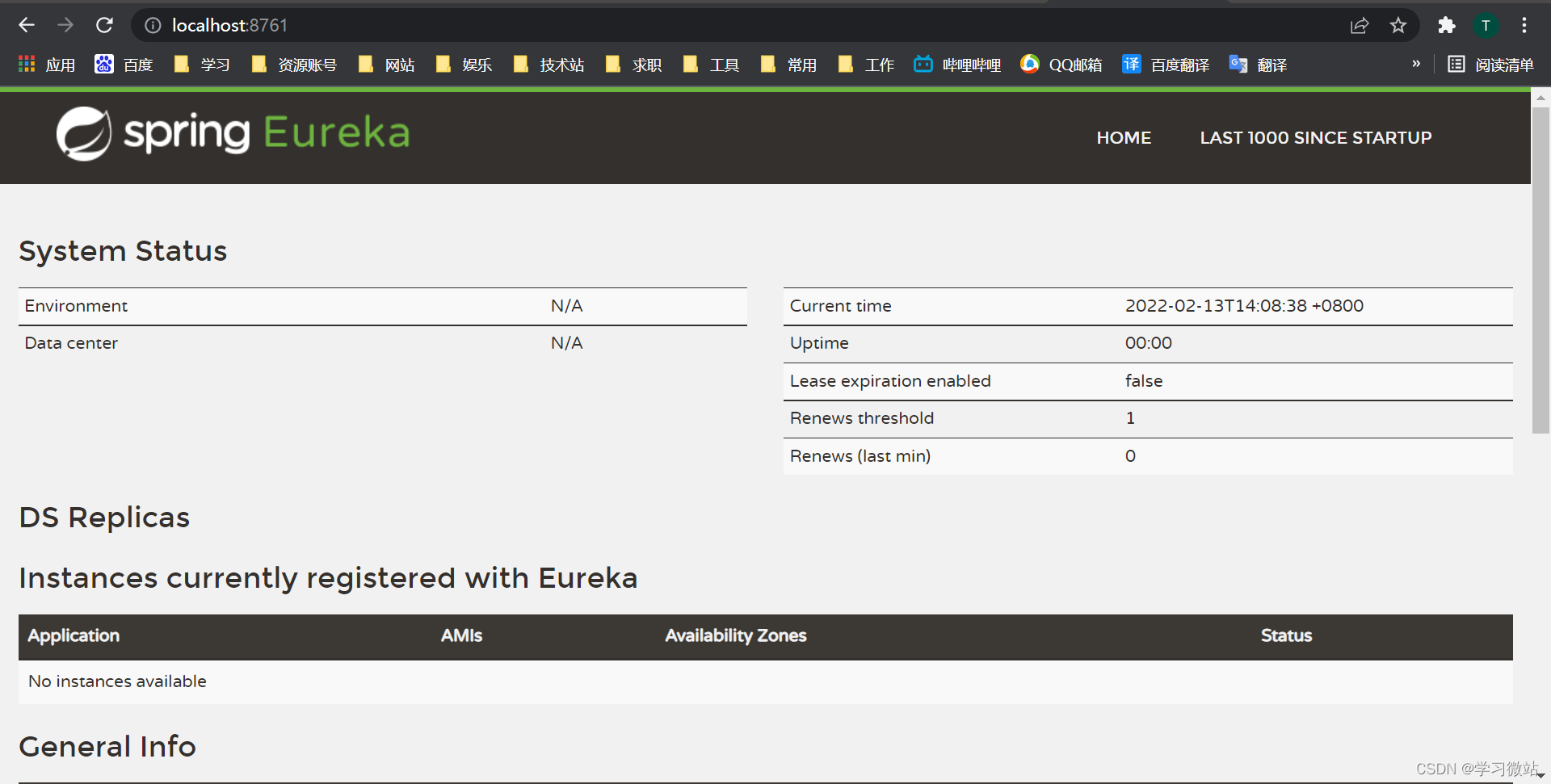The height and width of the screenshot is (784, 1551).
Task: Click the AMIs column header
Action: pyautogui.click(x=461, y=636)
